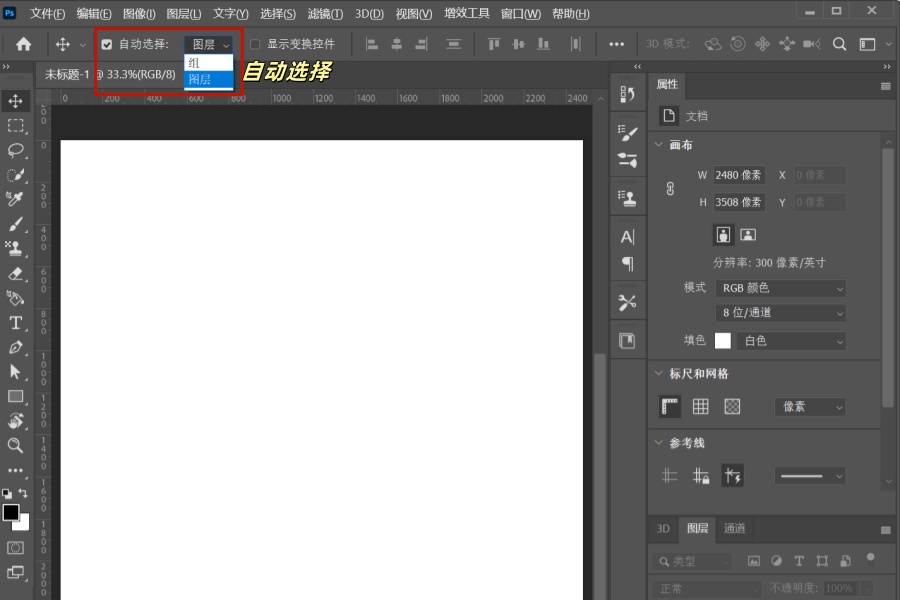Select the Horizontal Type tool
This screenshot has width=900, height=600.
pos(15,323)
